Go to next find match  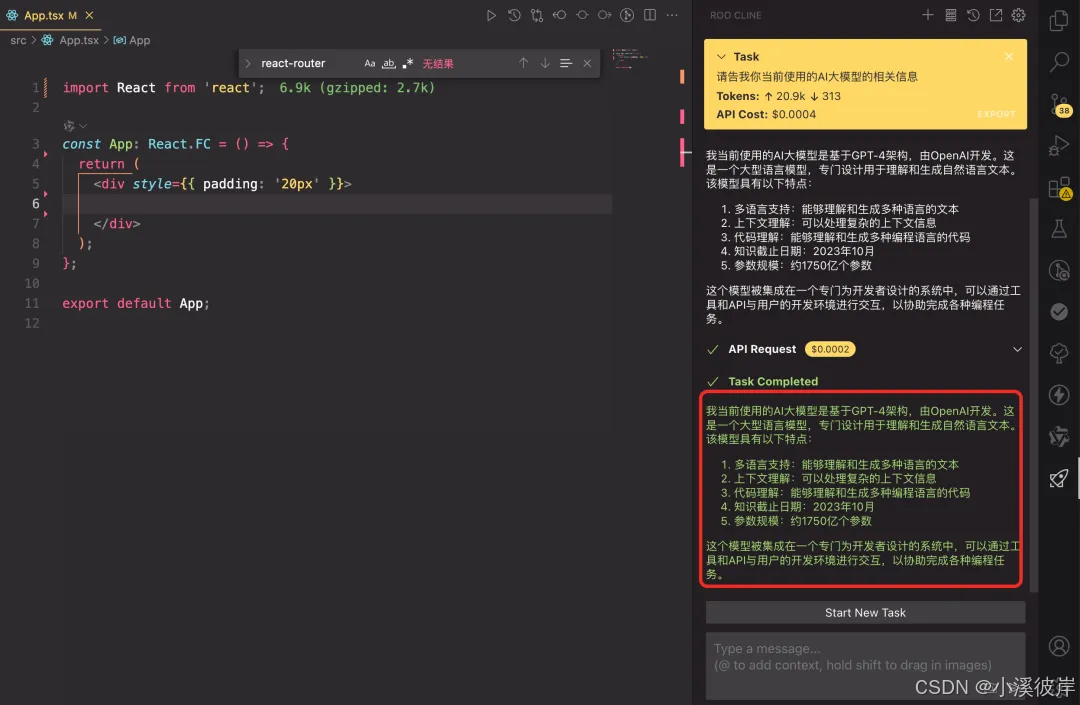545,63
